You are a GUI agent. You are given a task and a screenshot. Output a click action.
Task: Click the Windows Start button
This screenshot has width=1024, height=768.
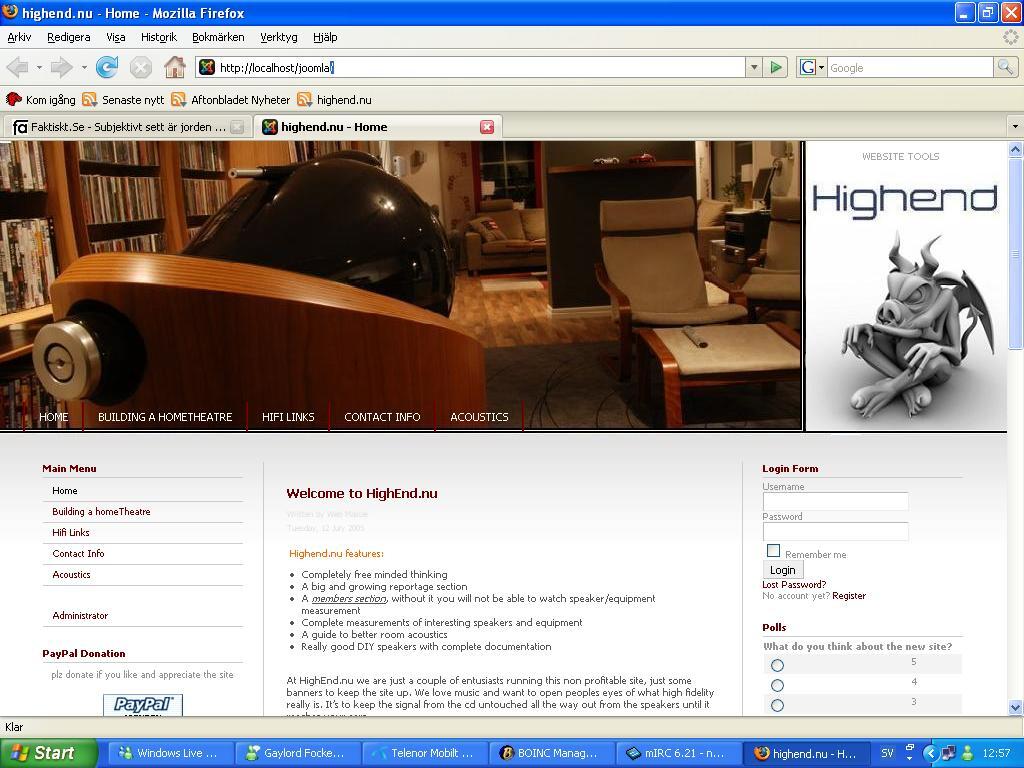[48, 753]
